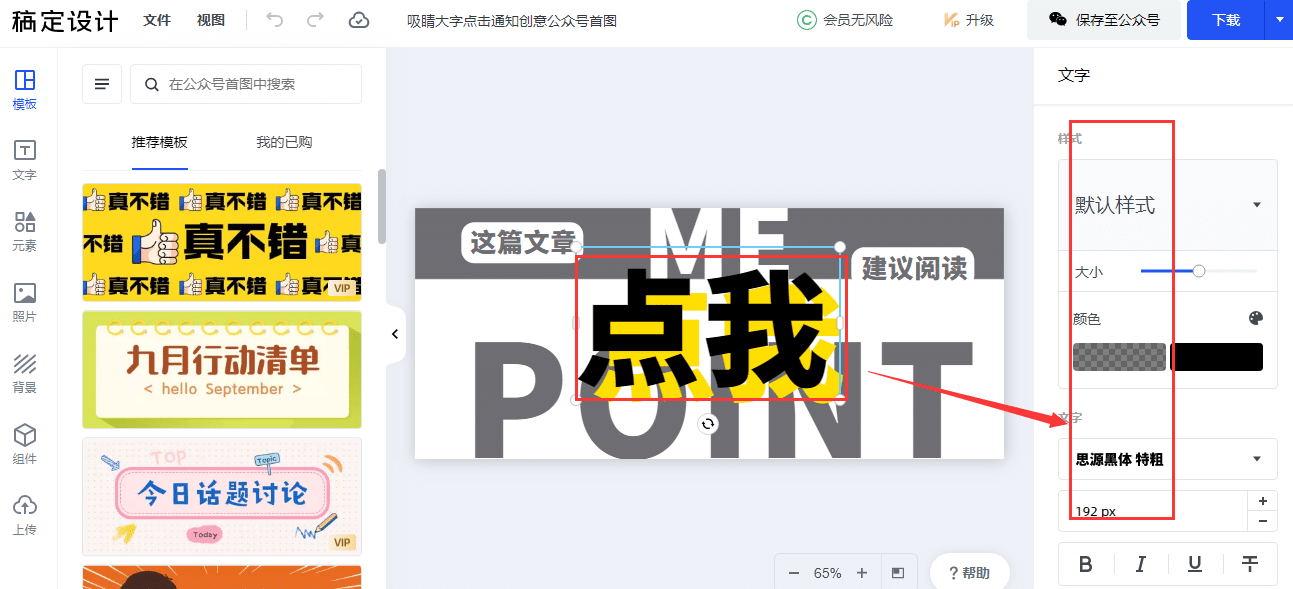
Task: Collapse the template panel with the arrow
Action: pyautogui.click(x=395, y=334)
